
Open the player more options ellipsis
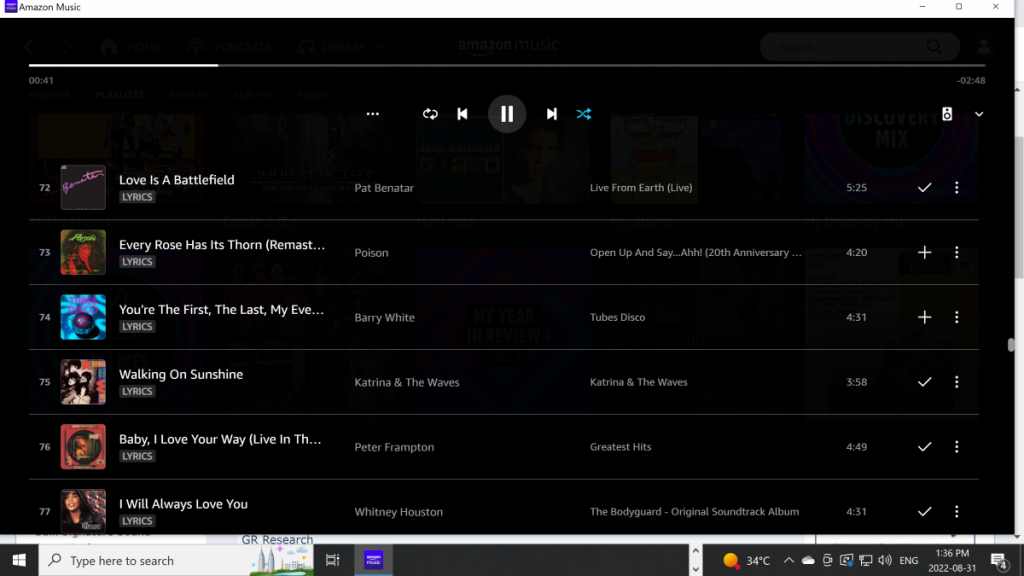click(372, 114)
